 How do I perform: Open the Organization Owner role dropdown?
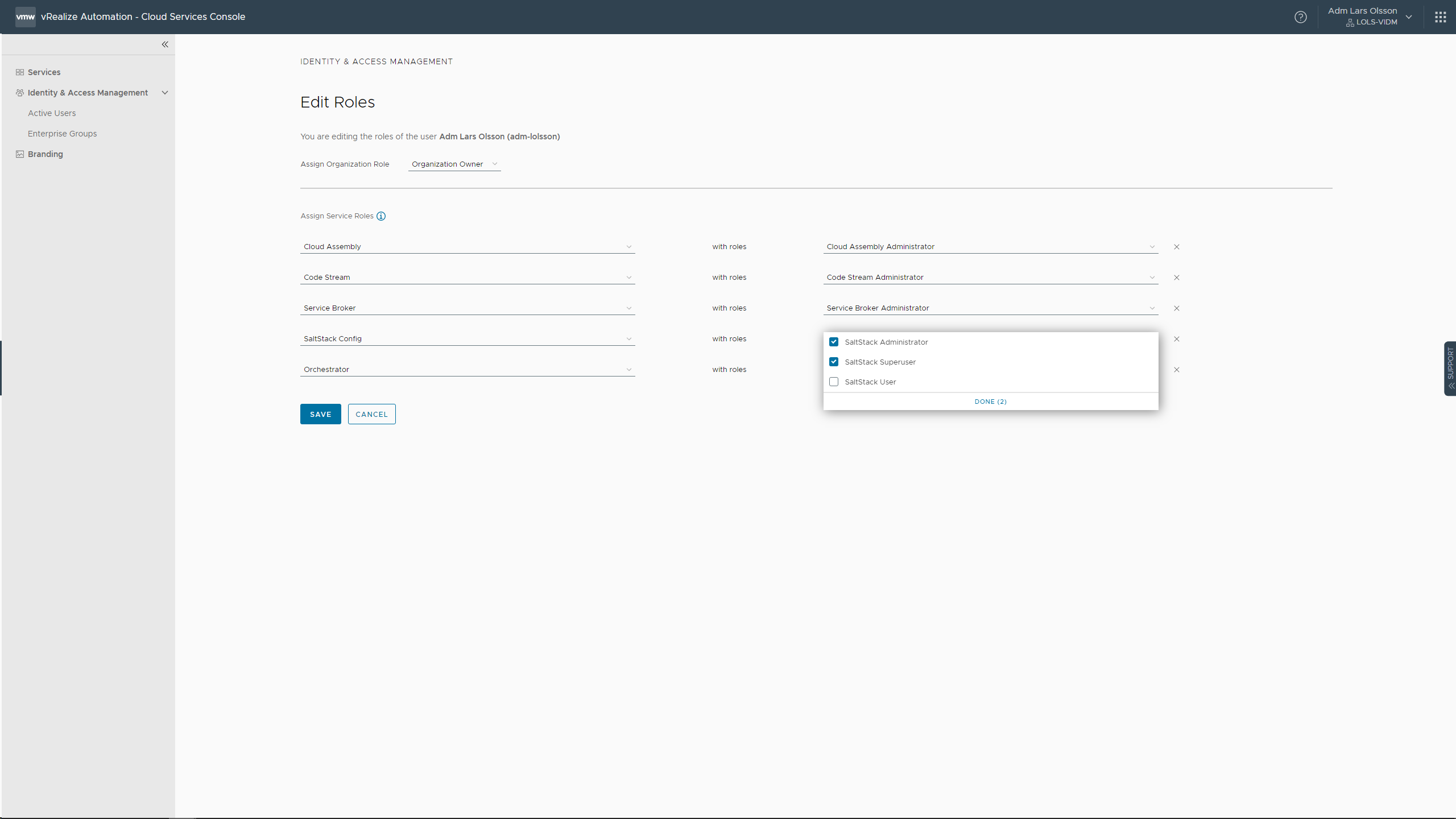point(454,164)
